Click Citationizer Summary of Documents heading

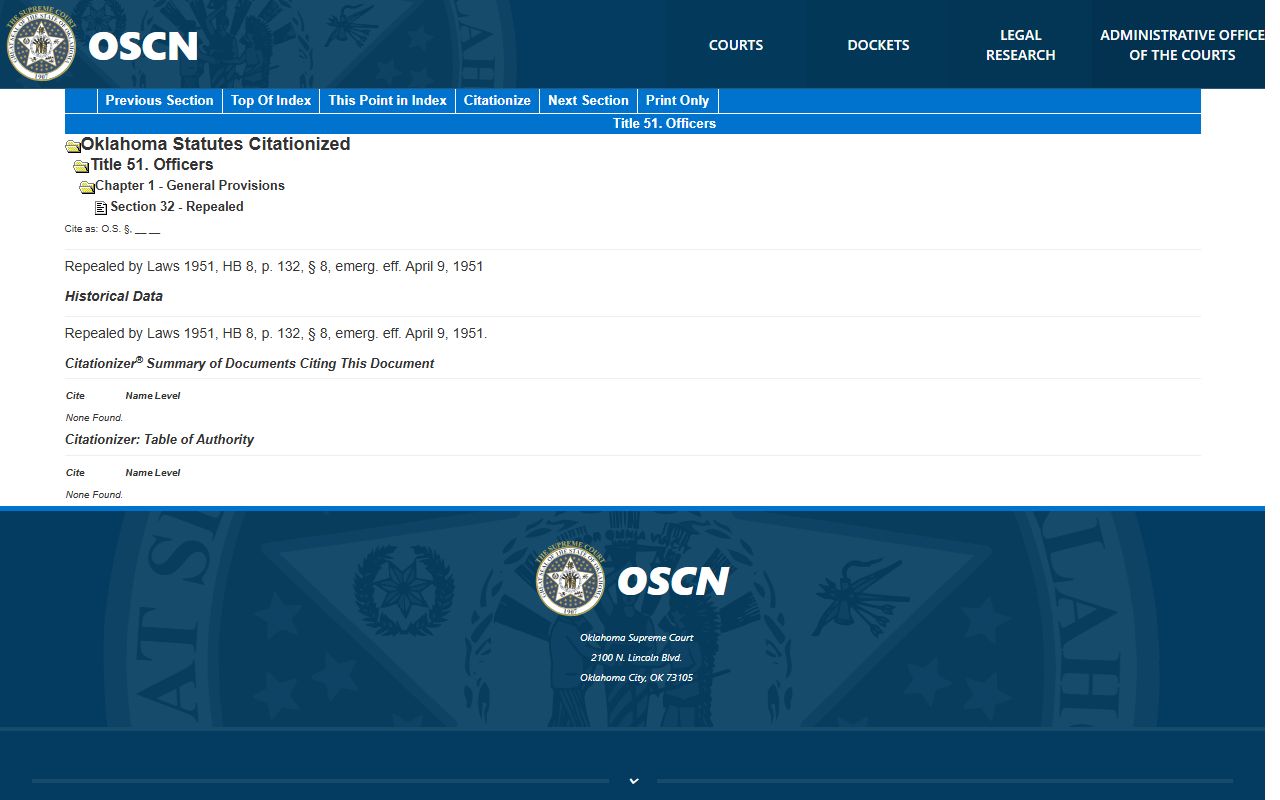[250, 363]
